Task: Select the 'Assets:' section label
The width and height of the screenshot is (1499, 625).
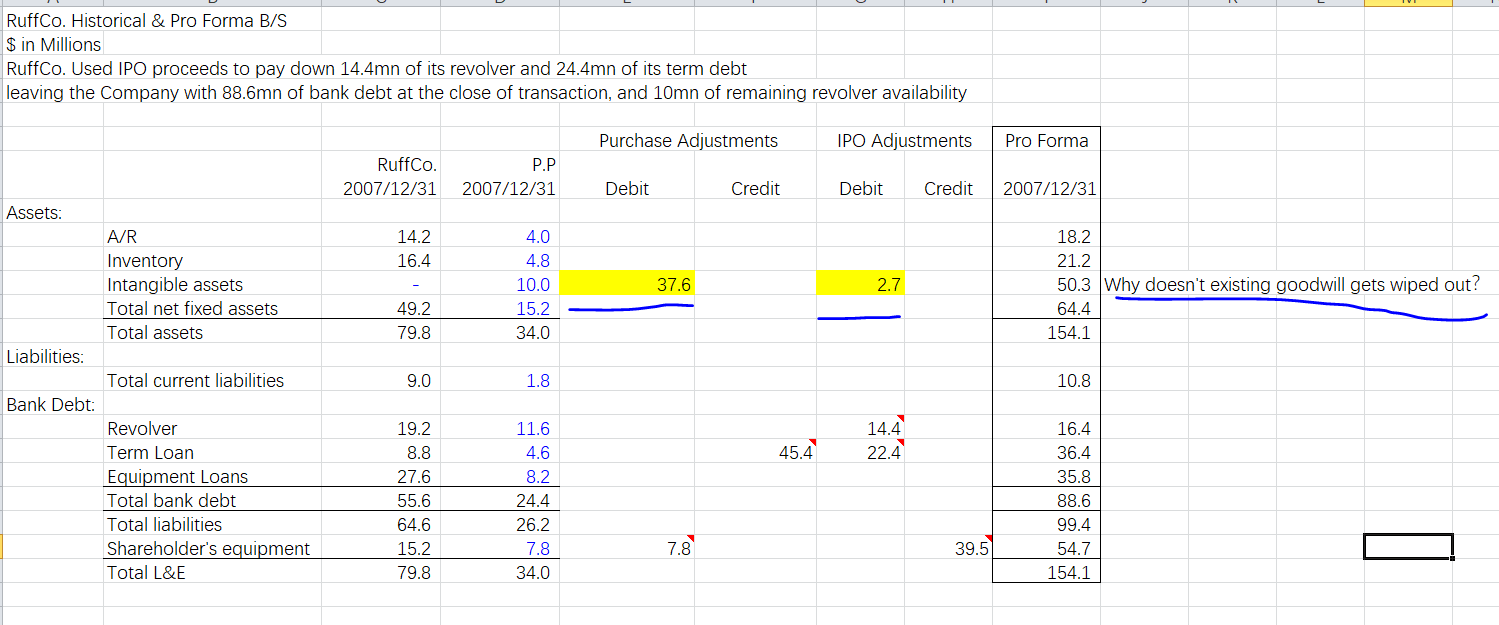Action: [x=33, y=212]
